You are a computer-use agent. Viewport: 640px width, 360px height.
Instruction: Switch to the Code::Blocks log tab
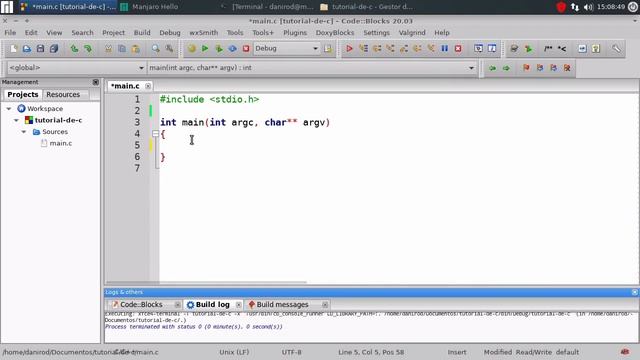(x=141, y=304)
